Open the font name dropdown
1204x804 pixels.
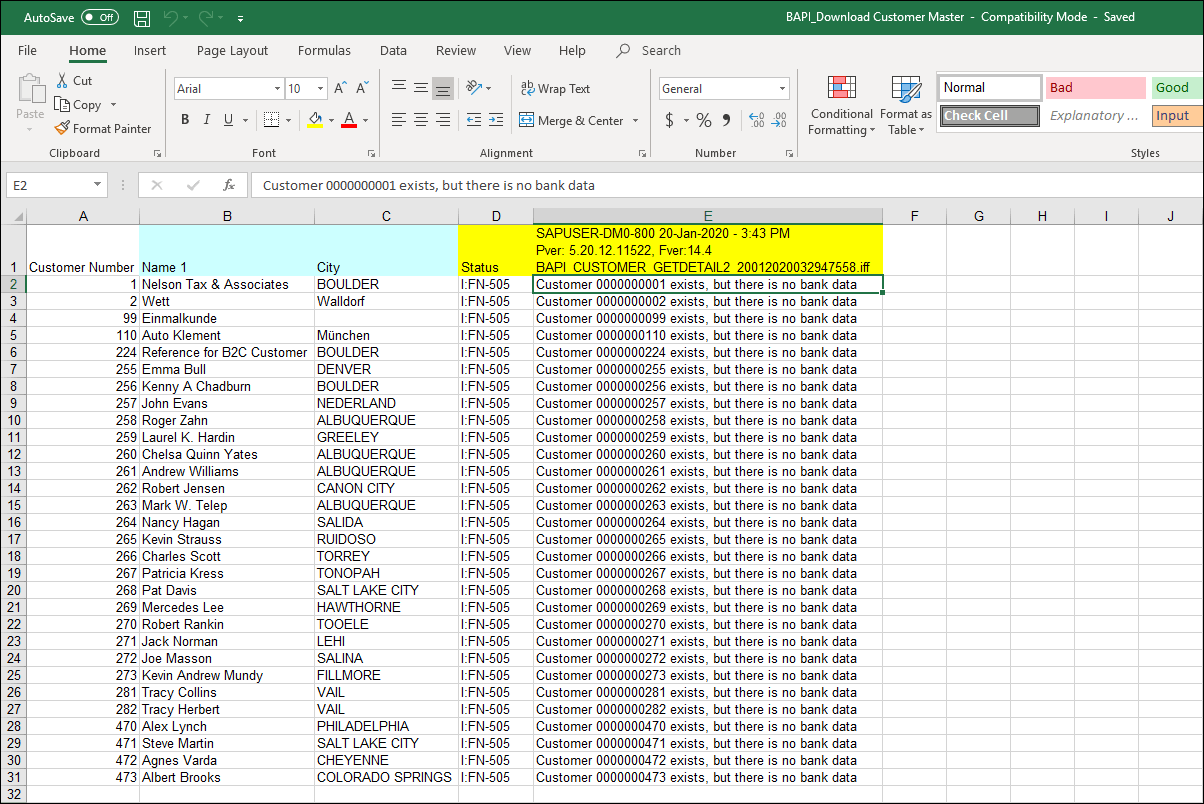tap(277, 89)
